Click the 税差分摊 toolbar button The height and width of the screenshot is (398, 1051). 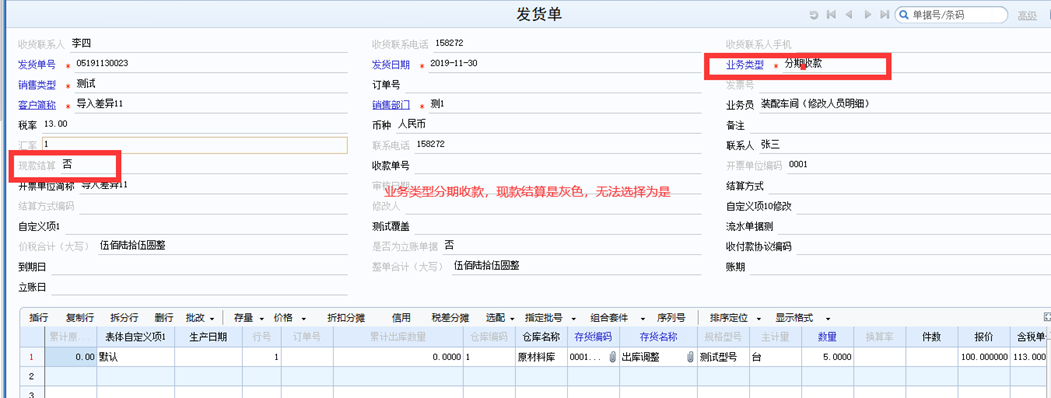click(450, 318)
